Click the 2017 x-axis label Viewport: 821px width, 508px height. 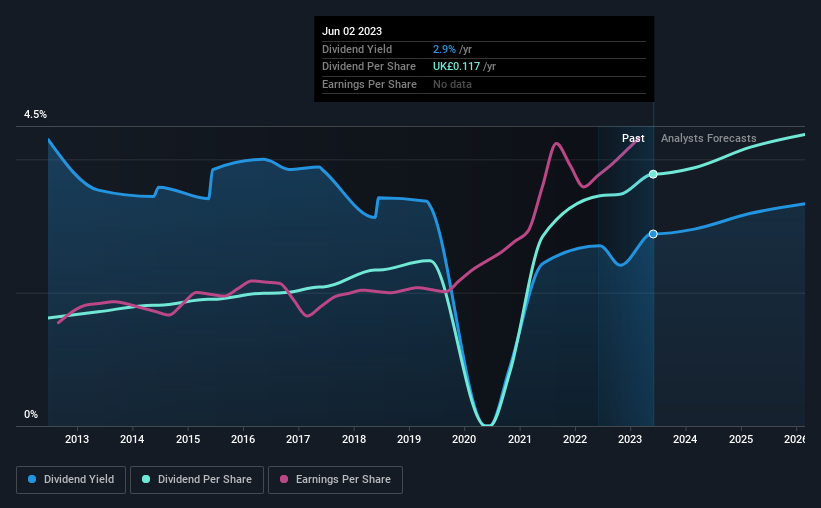(298, 439)
